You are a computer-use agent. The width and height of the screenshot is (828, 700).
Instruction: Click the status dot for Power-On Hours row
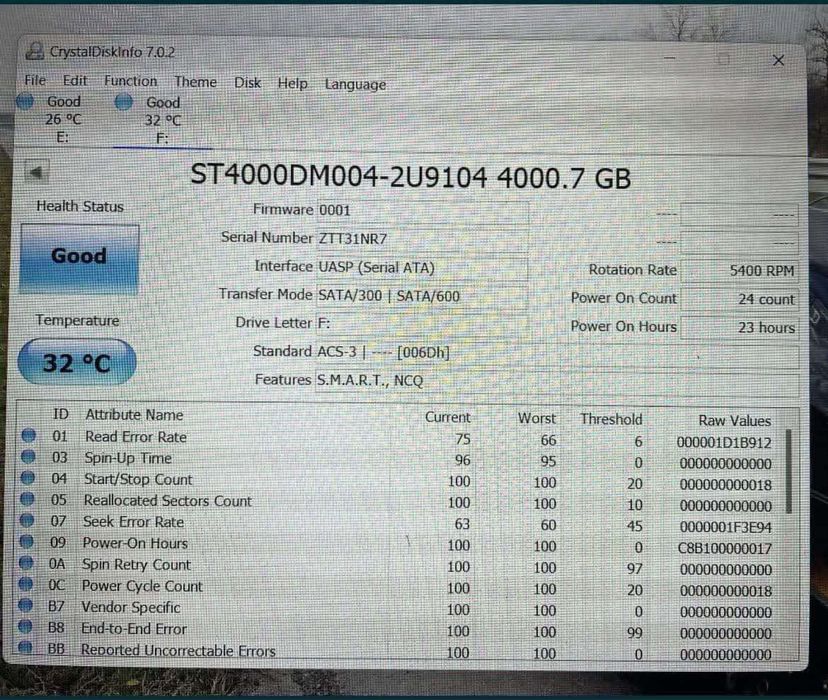coord(26,542)
